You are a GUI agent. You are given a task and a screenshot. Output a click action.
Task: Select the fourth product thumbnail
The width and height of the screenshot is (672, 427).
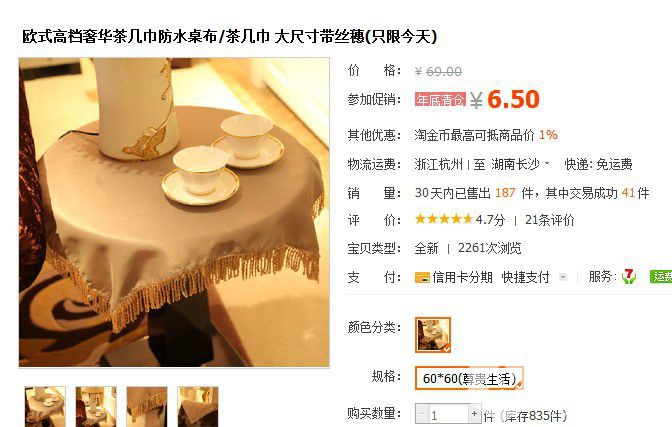coord(198,406)
